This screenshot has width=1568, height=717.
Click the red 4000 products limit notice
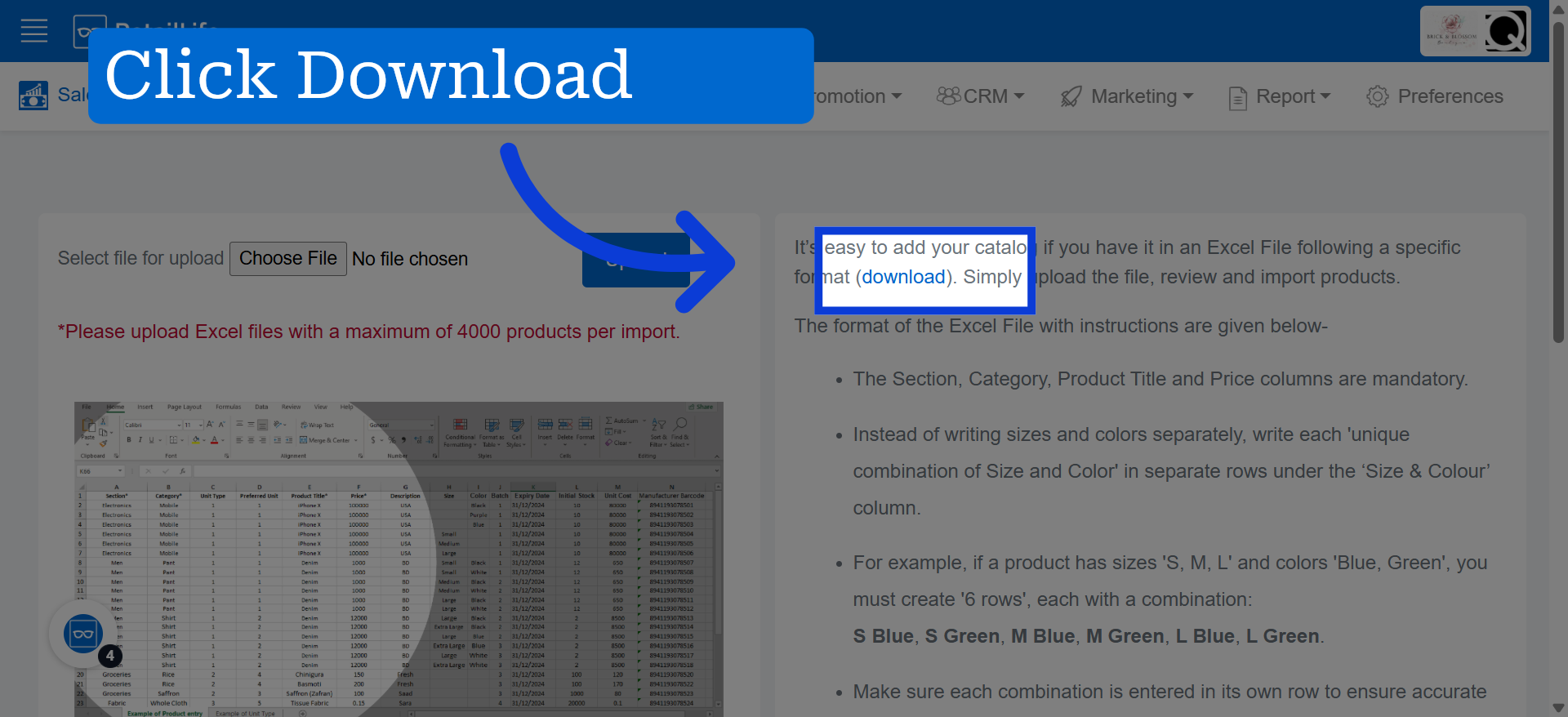(x=368, y=332)
